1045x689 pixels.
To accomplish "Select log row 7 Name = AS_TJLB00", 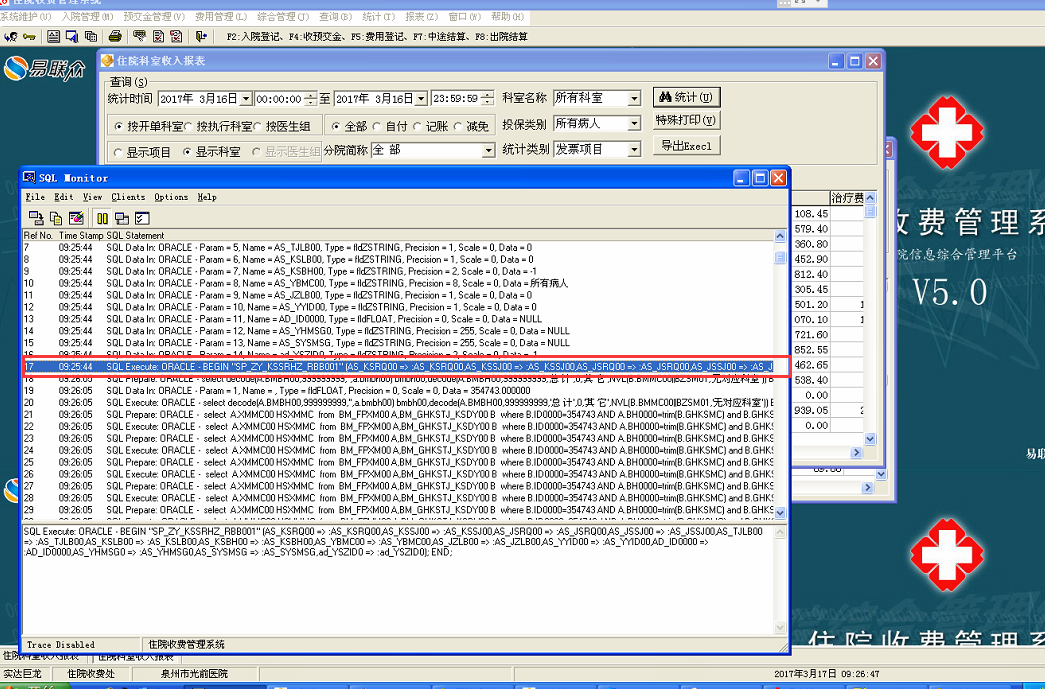I will [398, 247].
